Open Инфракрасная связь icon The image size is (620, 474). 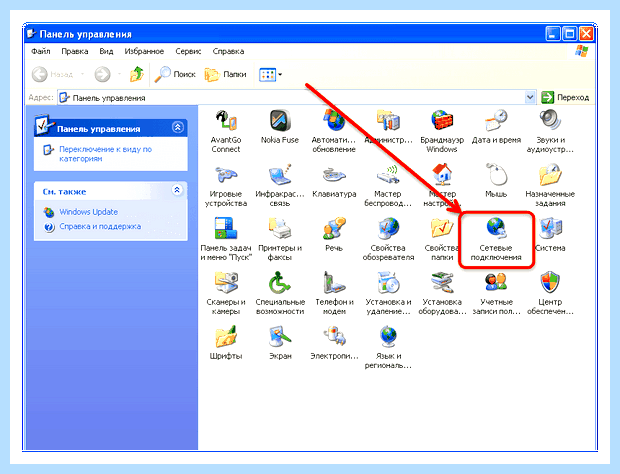(x=280, y=186)
